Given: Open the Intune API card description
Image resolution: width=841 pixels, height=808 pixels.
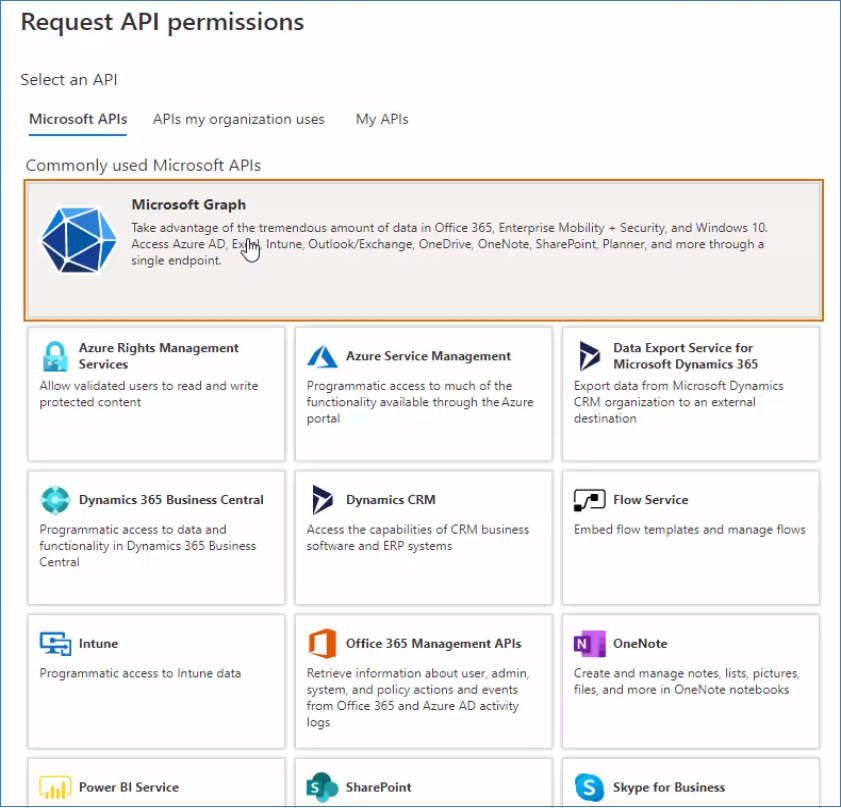Looking at the screenshot, I should point(140,674).
